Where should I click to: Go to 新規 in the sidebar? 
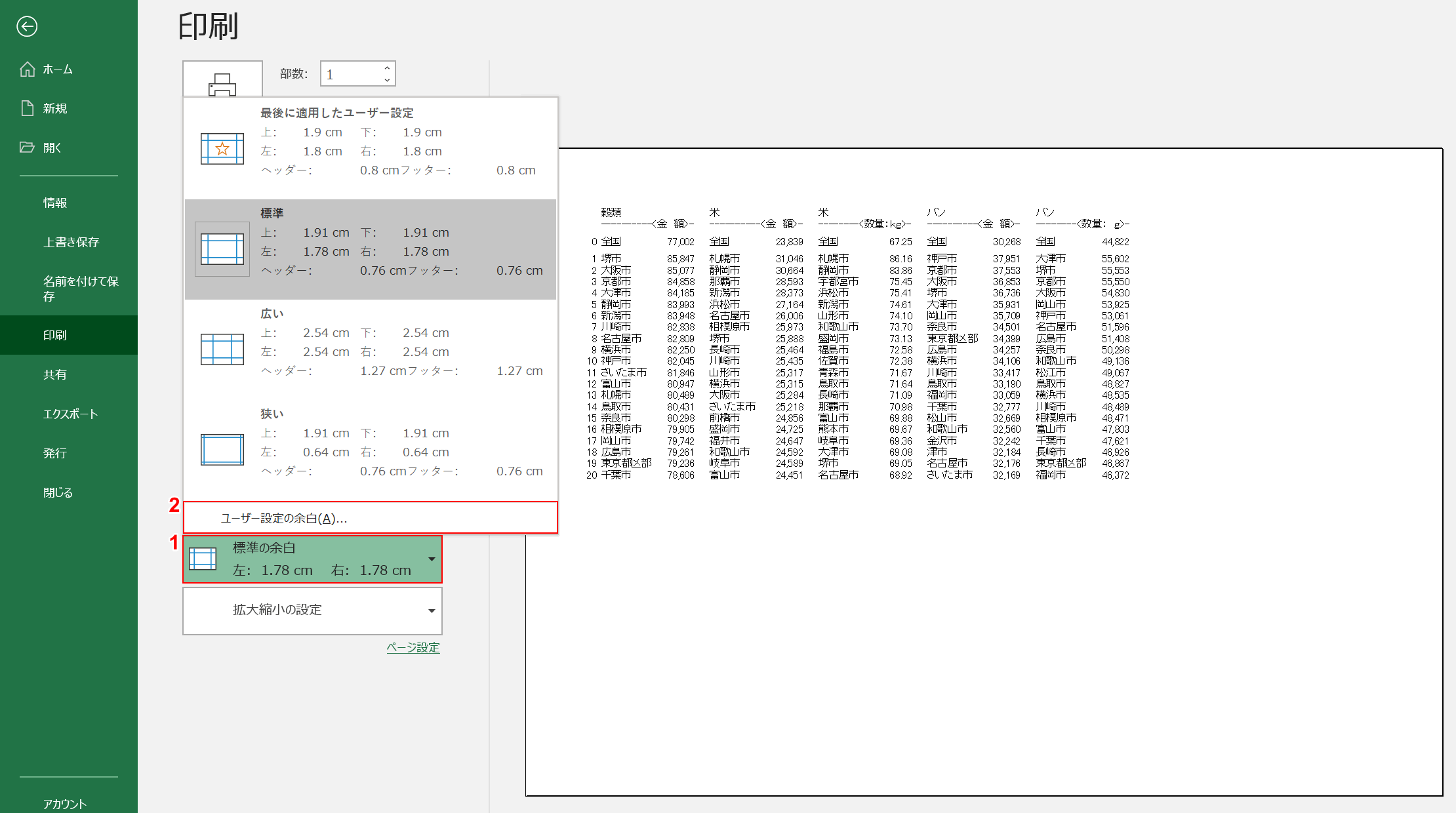coord(69,108)
